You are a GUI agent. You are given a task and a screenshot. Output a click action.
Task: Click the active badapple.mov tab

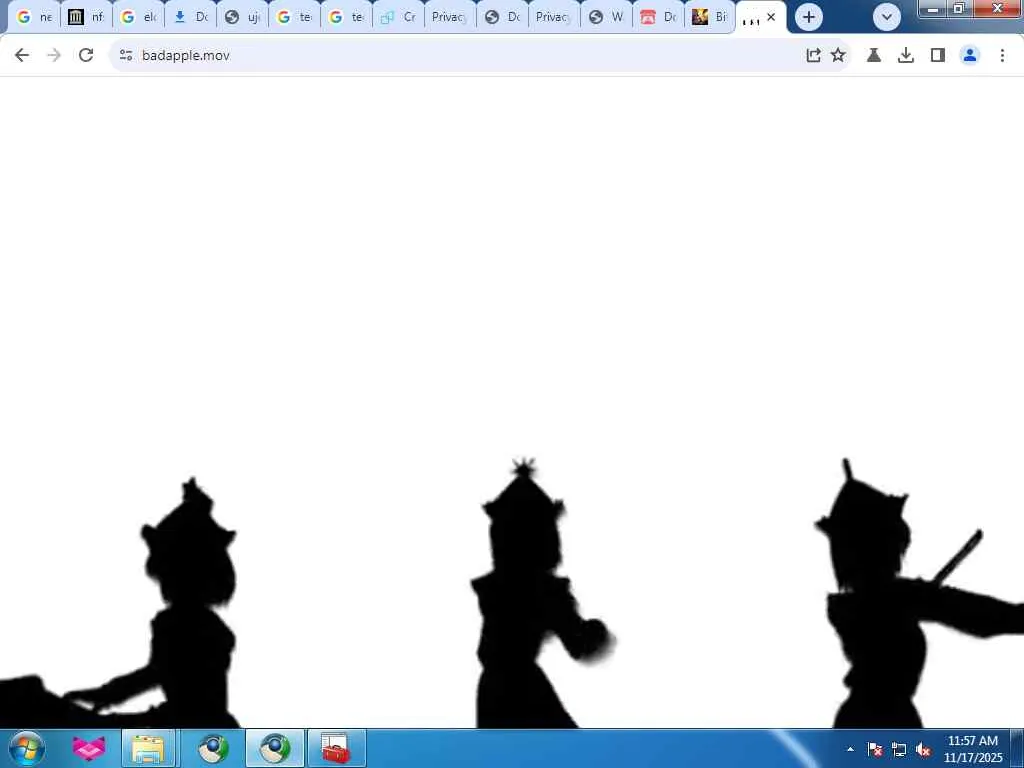tap(751, 18)
